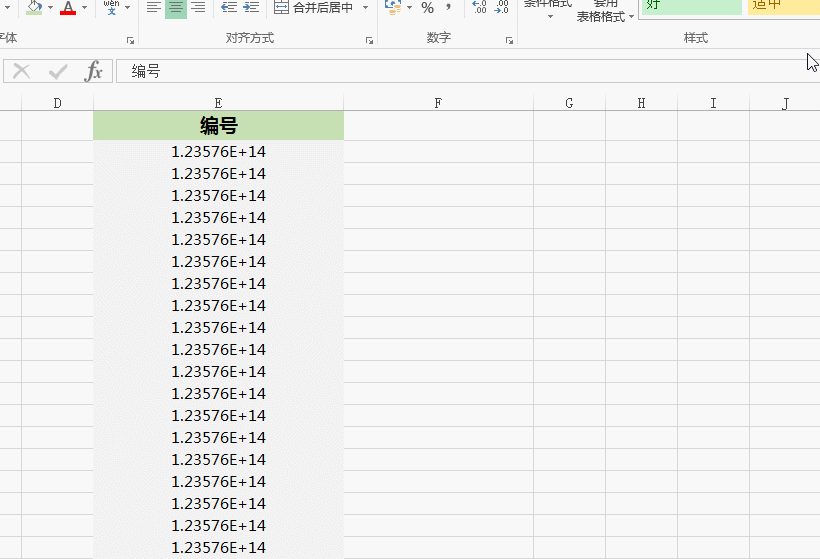The image size is (820, 559).
Task: Toggle center alignment
Action: (176, 7)
